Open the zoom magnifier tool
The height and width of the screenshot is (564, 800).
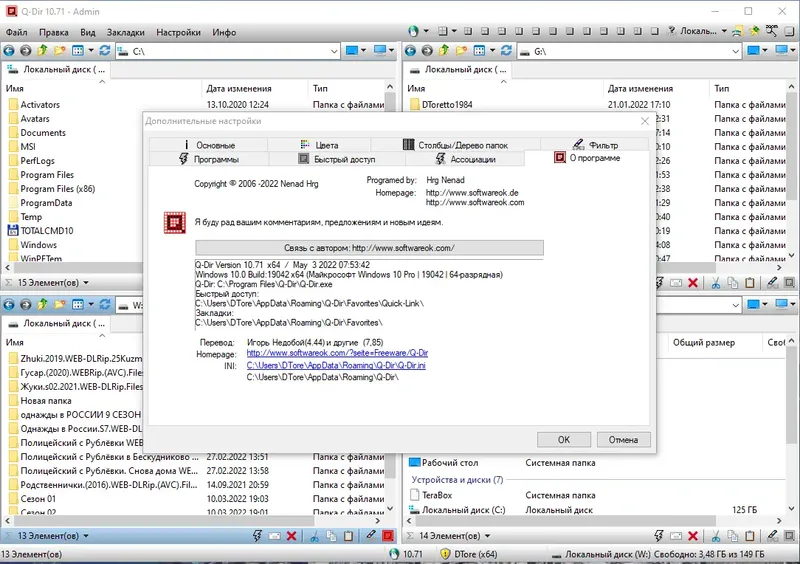pos(771,31)
